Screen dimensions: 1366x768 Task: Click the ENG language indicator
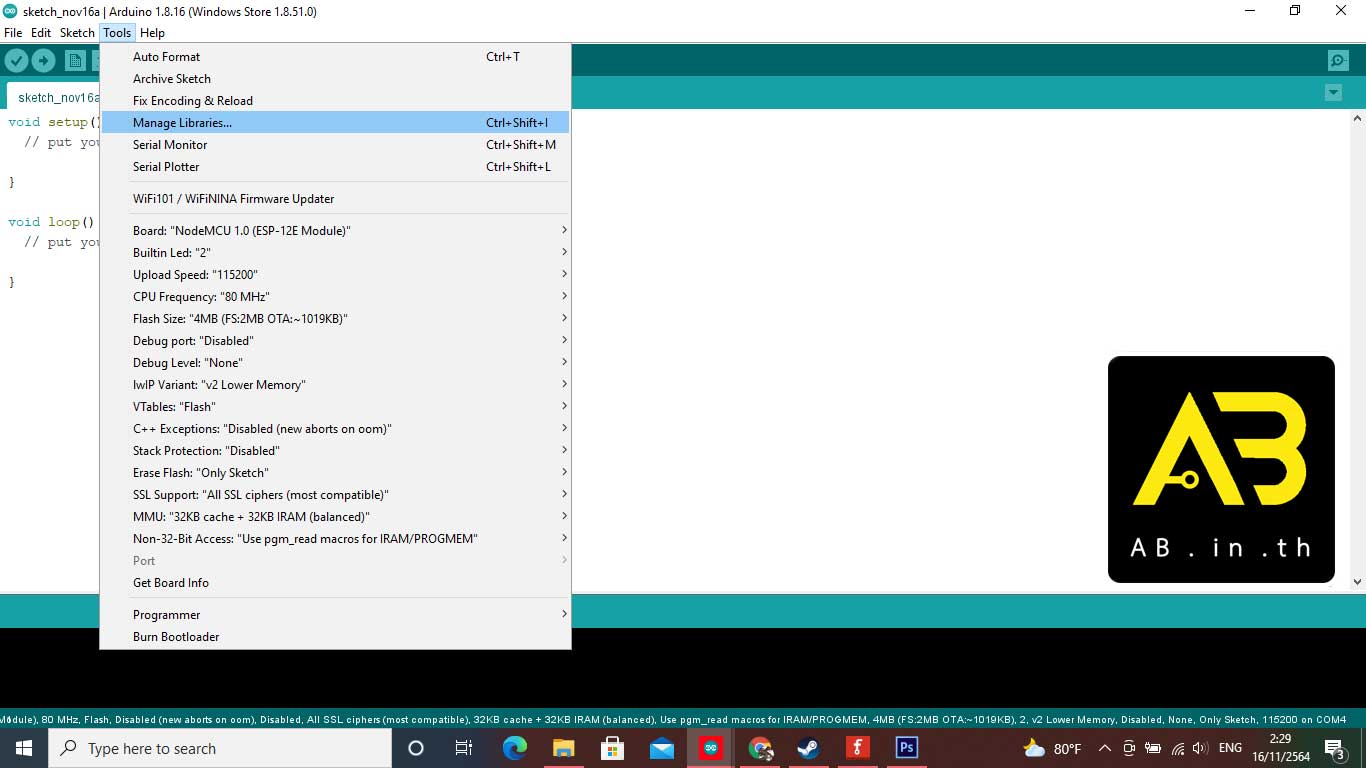pyautogui.click(x=1230, y=748)
